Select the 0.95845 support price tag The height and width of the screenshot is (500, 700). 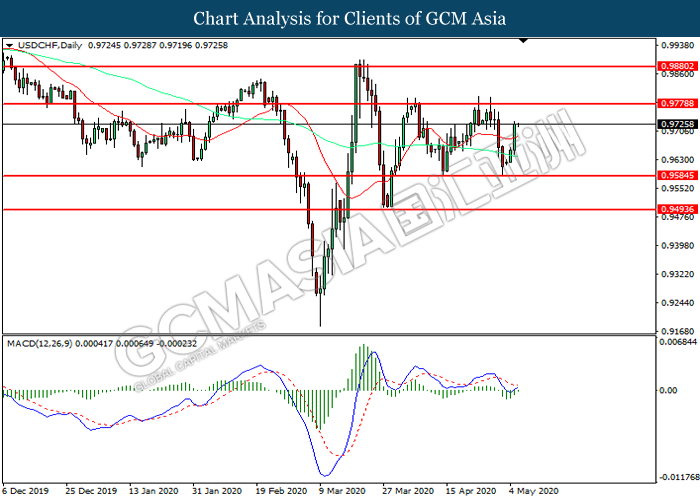(x=678, y=175)
